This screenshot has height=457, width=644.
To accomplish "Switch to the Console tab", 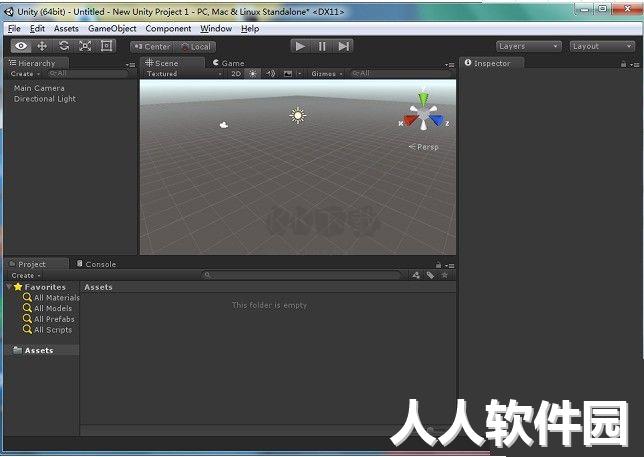I will 96,264.
